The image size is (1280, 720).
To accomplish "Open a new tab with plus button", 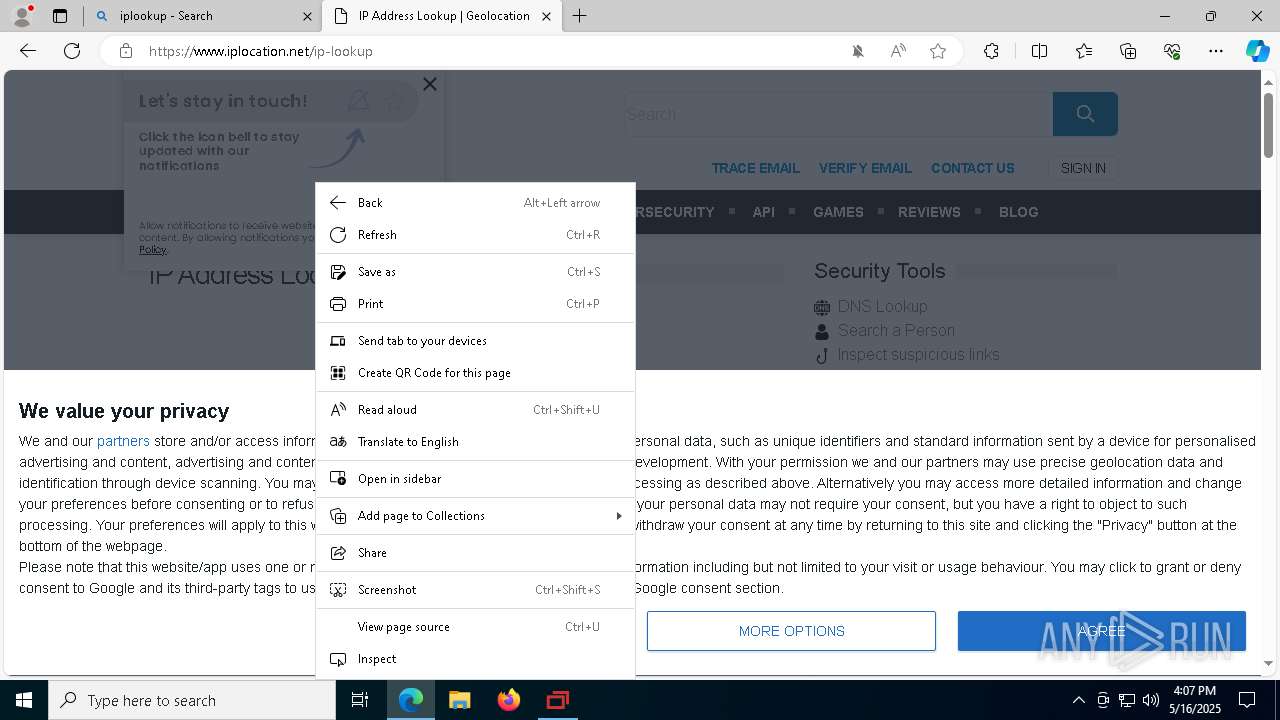I will tap(580, 16).
